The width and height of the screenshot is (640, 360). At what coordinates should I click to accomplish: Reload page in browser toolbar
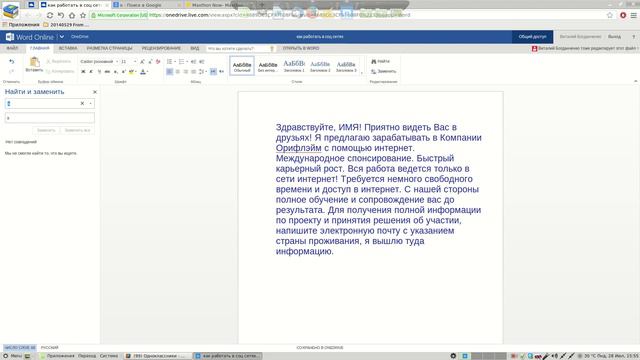tap(50, 15)
